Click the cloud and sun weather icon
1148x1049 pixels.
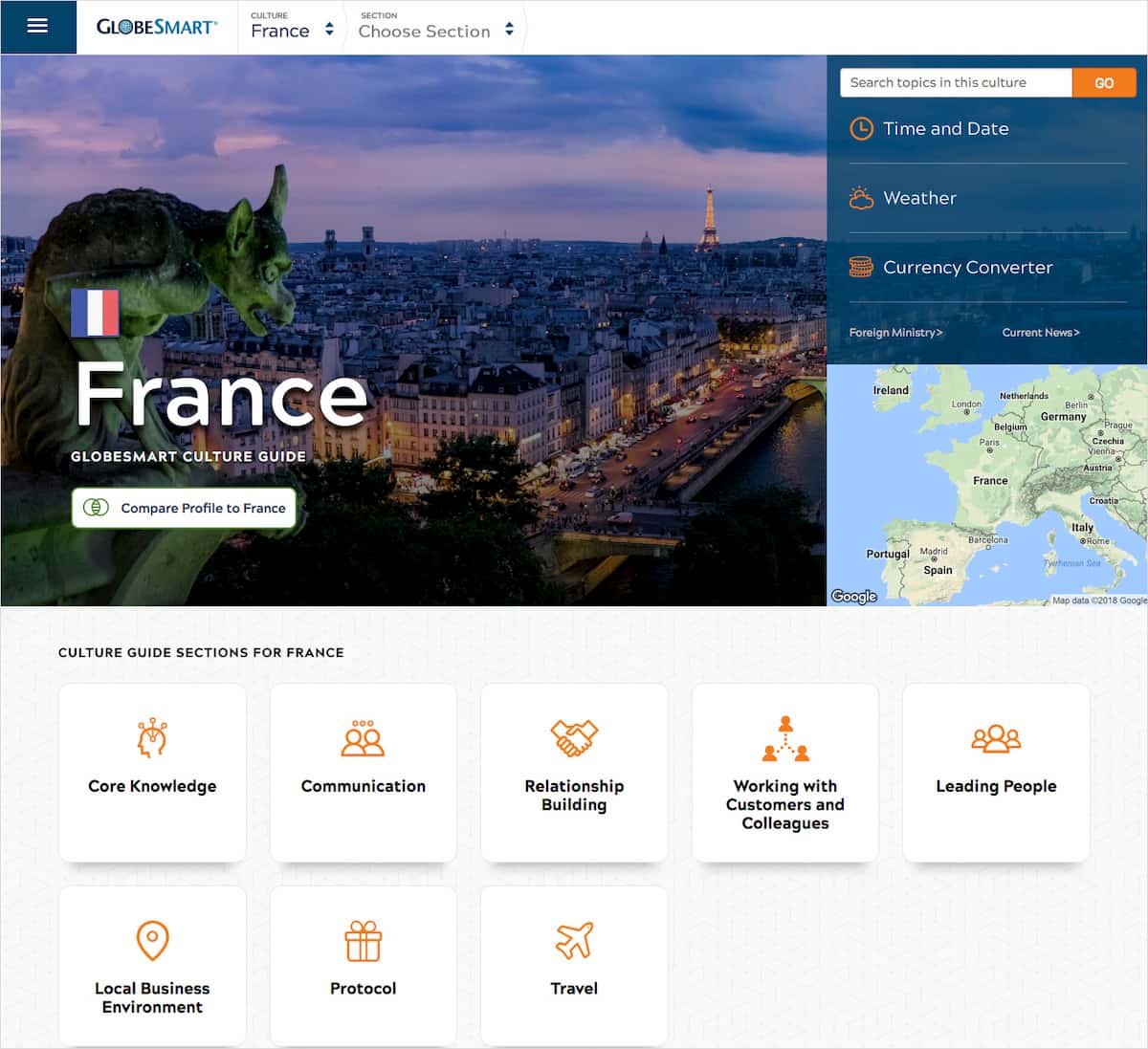(x=861, y=198)
